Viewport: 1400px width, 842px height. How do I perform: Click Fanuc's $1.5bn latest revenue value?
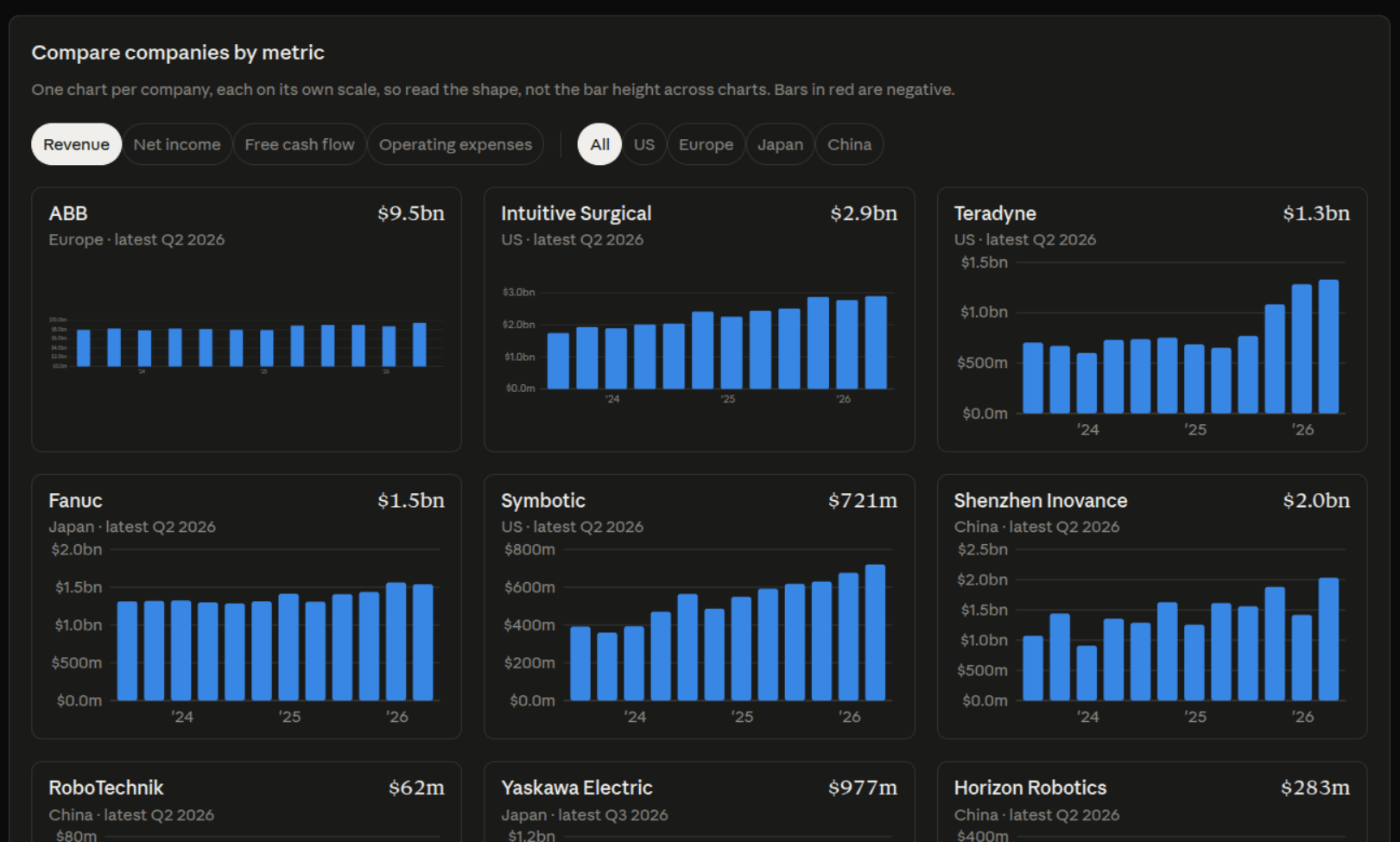click(x=411, y=501)
